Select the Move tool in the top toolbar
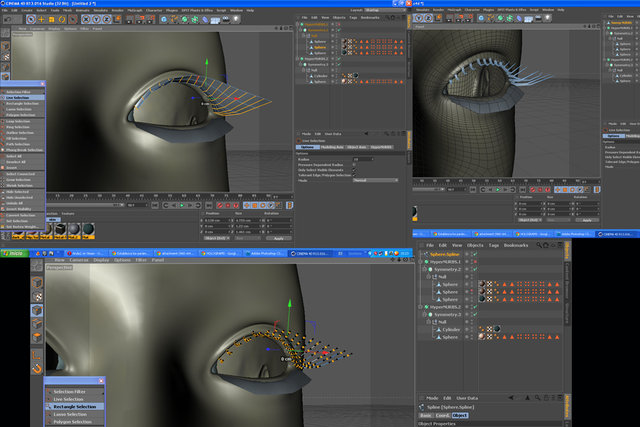640x427 pixels. click(x=41, y=19)
